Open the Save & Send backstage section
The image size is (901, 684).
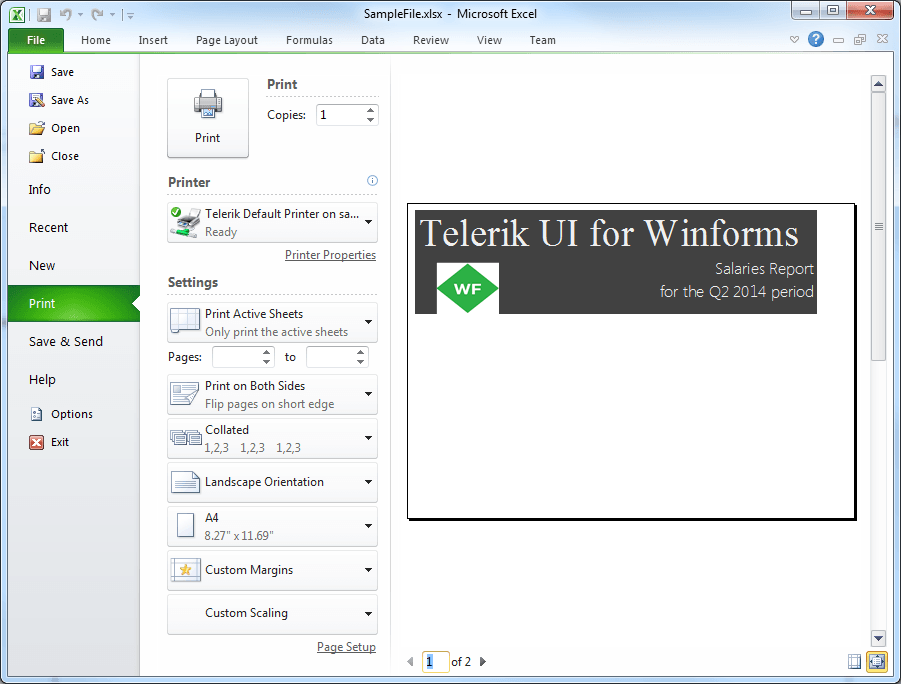[x=66, y=341]
